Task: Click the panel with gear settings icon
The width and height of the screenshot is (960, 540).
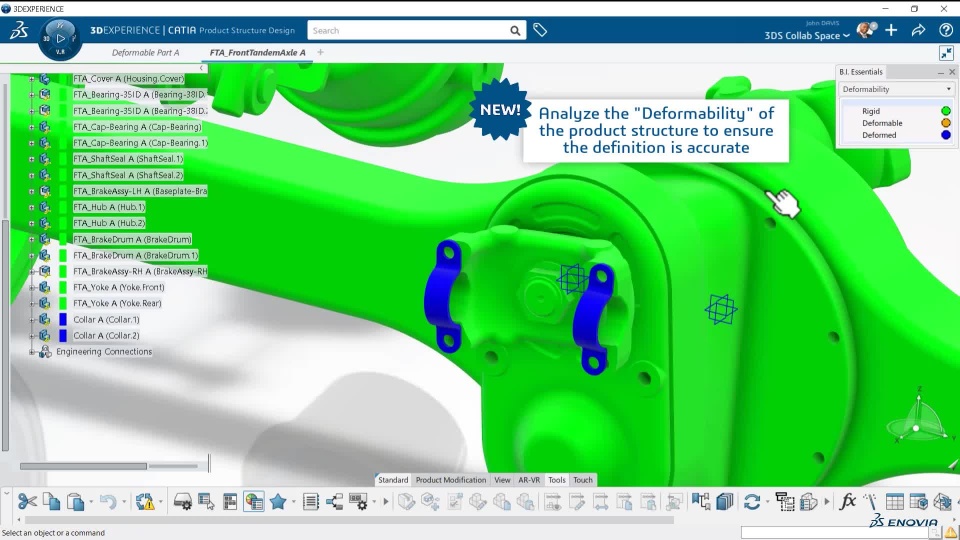Action: click(x=359, y=502)
